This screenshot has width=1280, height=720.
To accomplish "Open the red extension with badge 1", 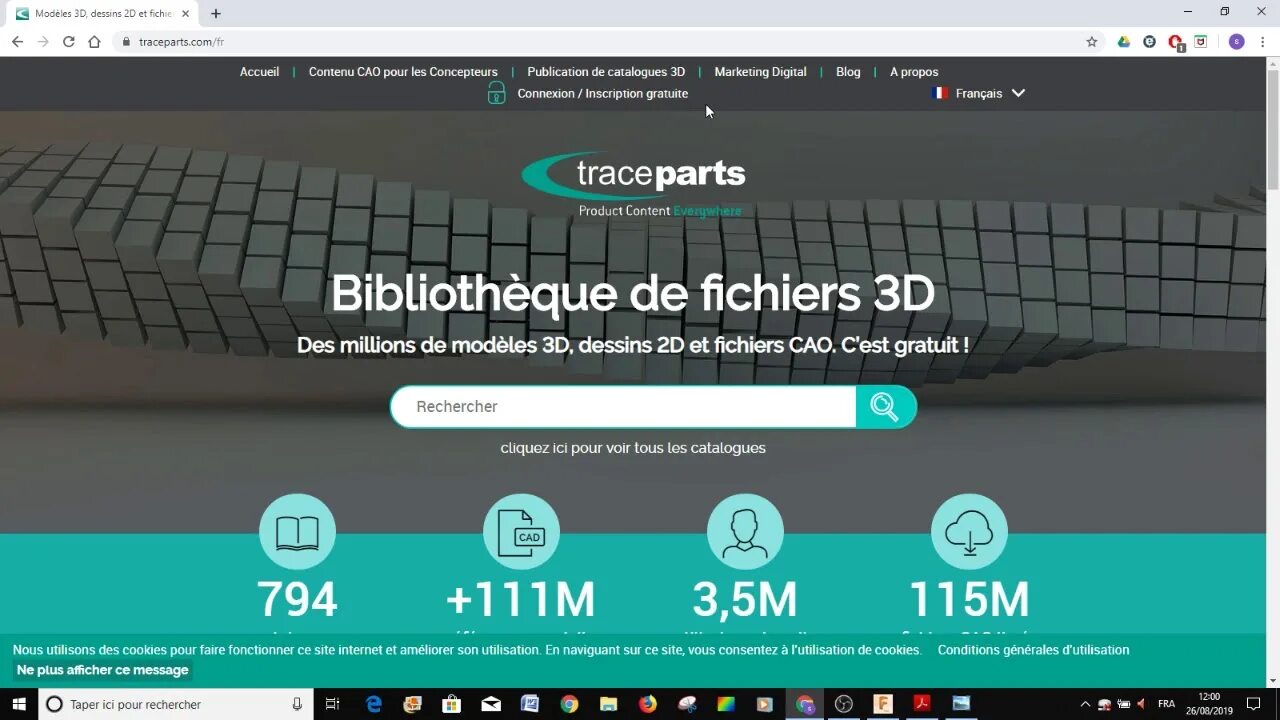I will (x=1176, y=42).
